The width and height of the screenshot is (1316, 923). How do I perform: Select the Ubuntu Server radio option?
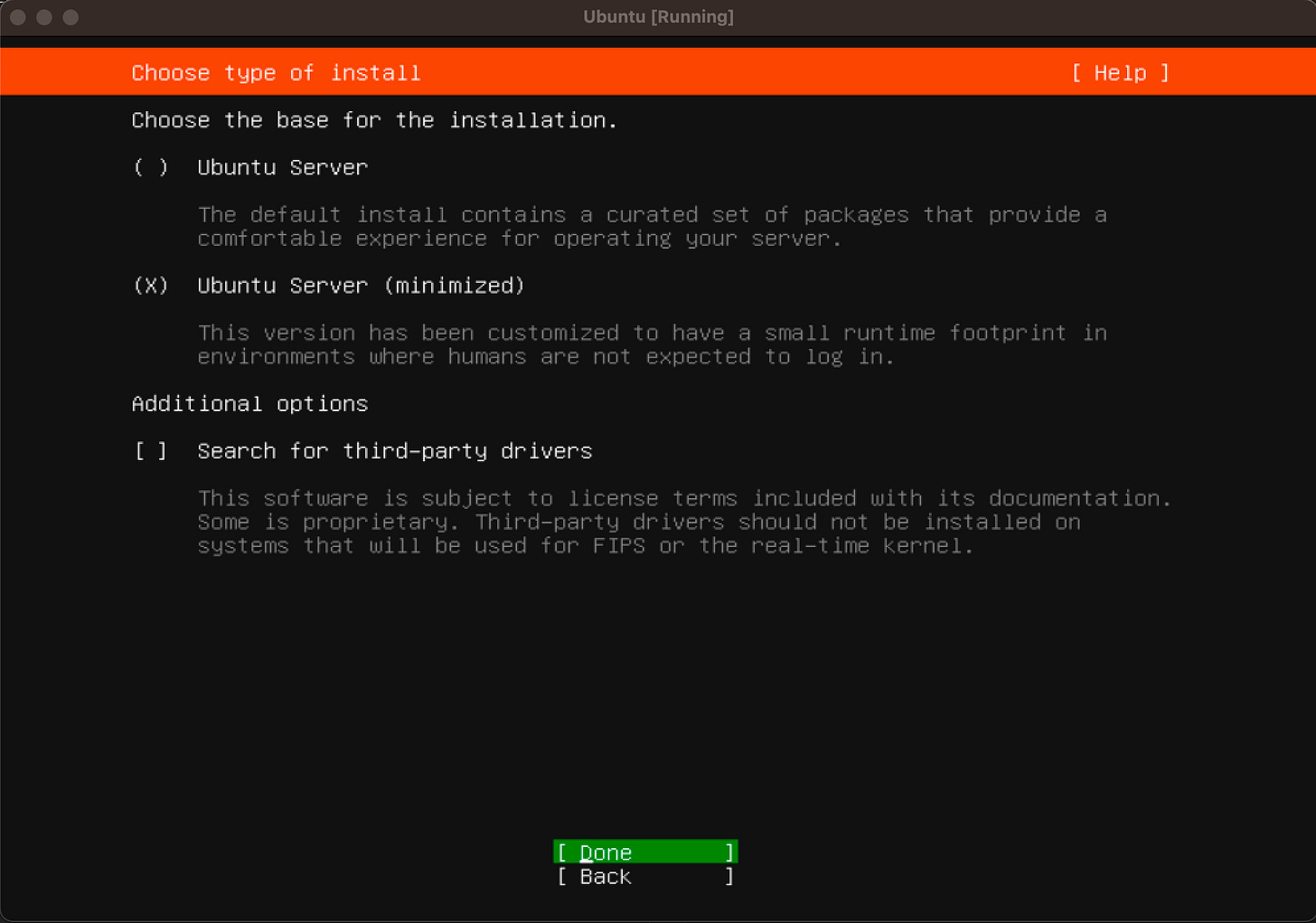151,167
